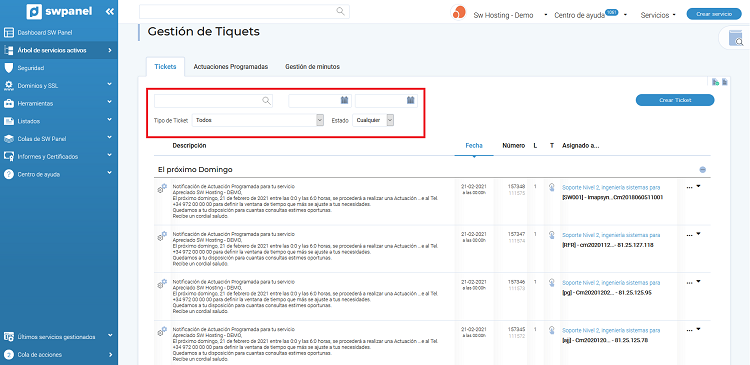Click the Colas de SW Panel icon
This screenshot has width=750, height=365.
pyautogui.click(x=8, y=139)
